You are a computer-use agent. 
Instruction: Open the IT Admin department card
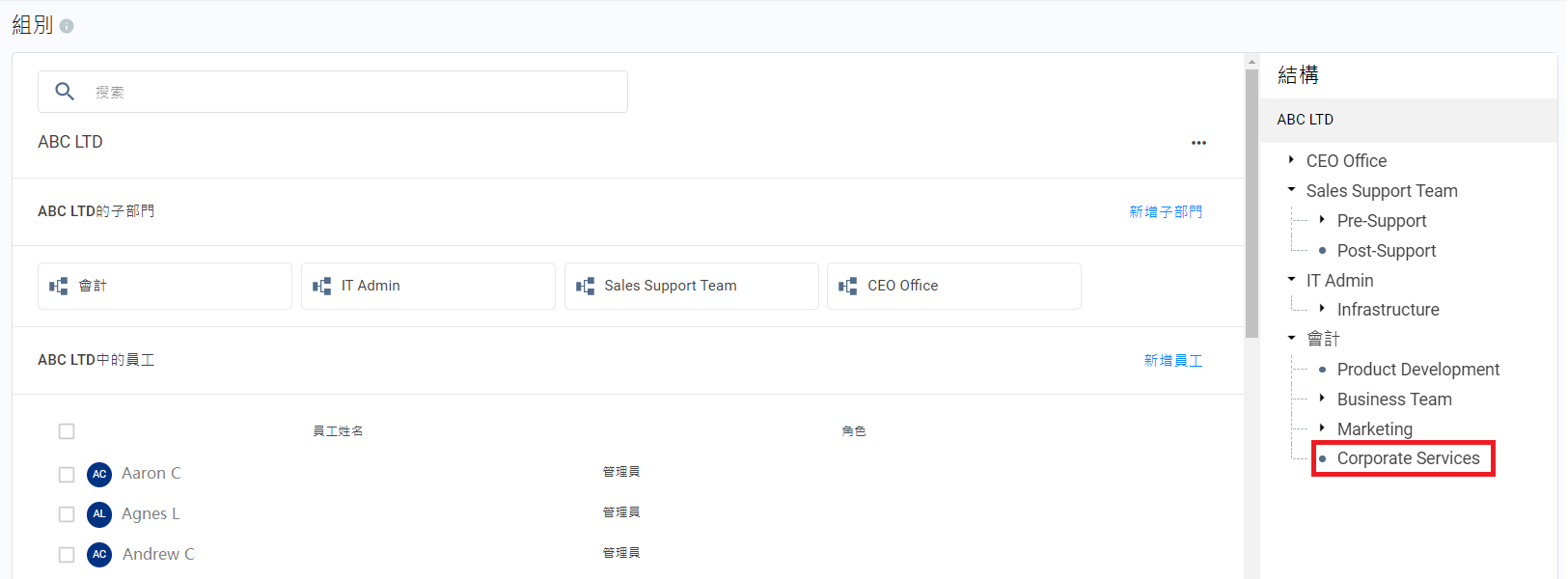pyautogui.click(x=428, y=286)
